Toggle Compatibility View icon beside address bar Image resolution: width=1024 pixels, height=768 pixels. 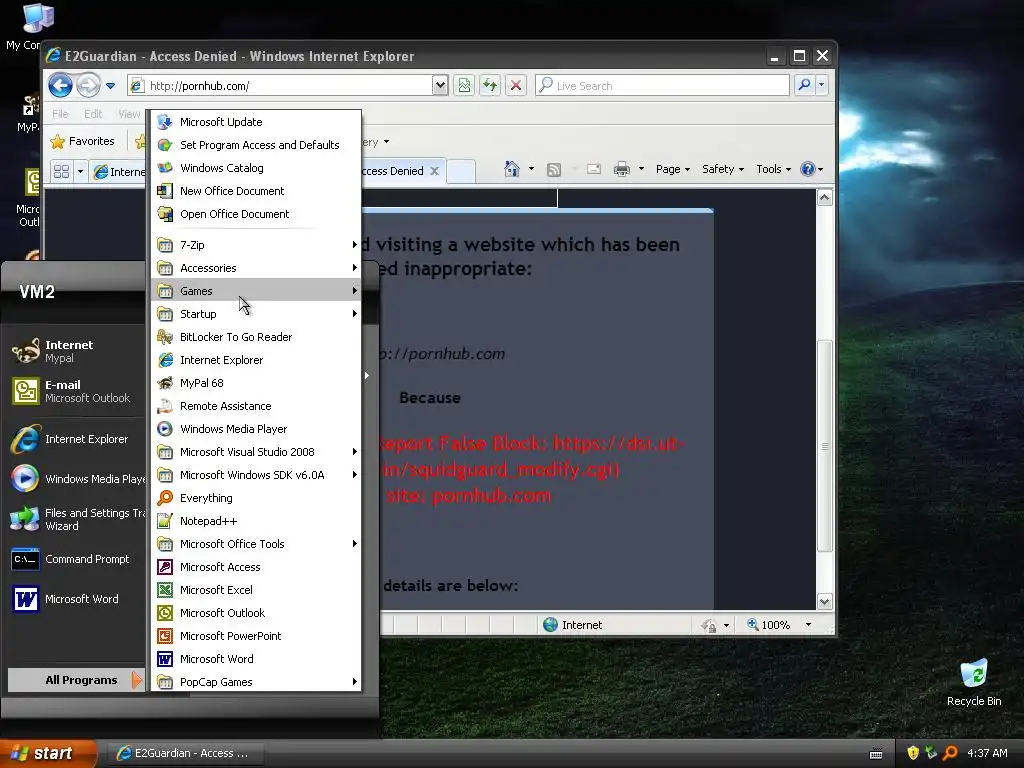pos(464,85)
